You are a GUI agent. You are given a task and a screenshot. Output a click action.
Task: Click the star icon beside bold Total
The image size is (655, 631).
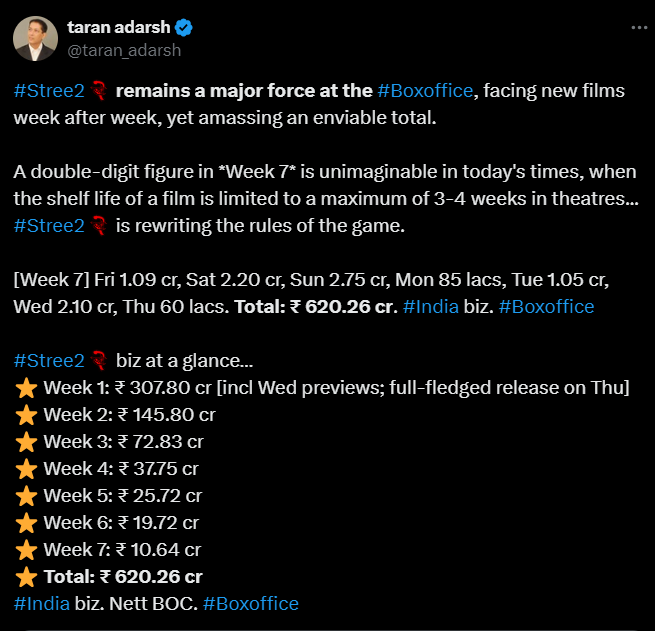pyautogui.click(x=26, y=576)
